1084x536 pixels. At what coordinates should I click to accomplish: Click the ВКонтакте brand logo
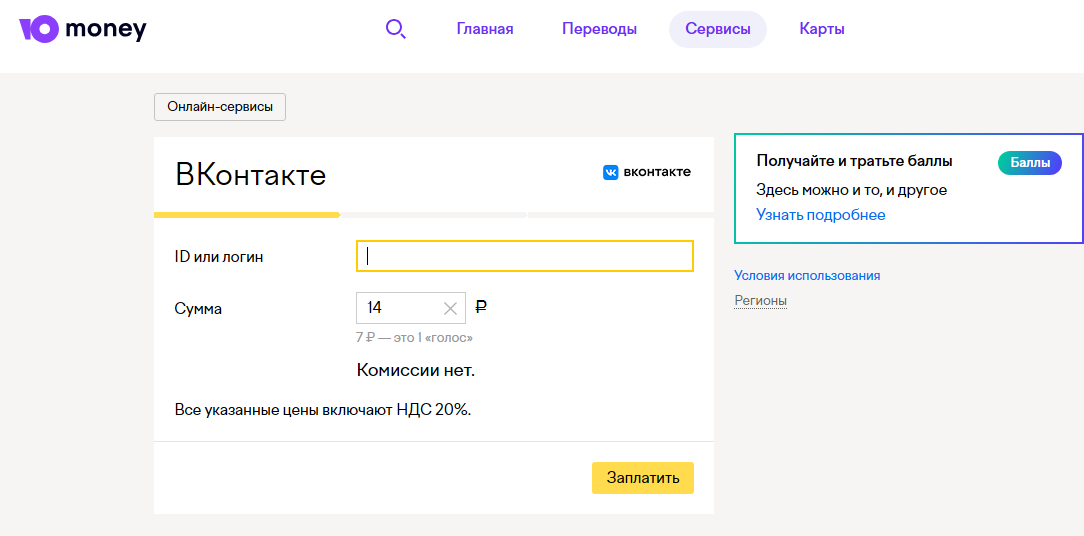[646, 172]
